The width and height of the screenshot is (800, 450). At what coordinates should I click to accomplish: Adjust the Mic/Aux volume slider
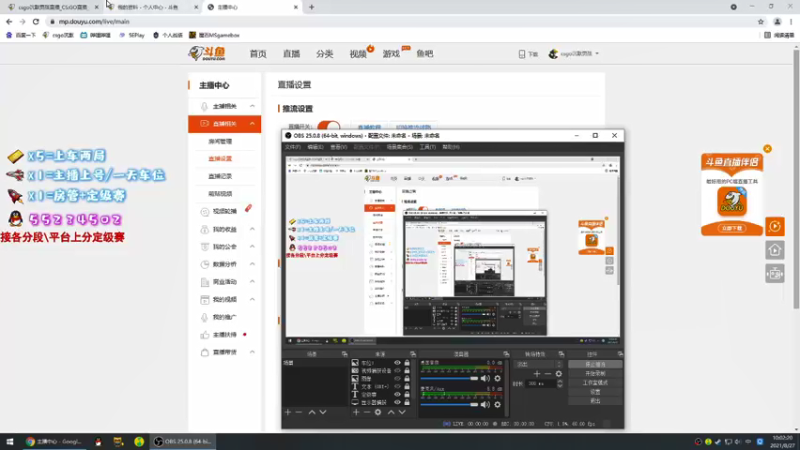point(449,405)
